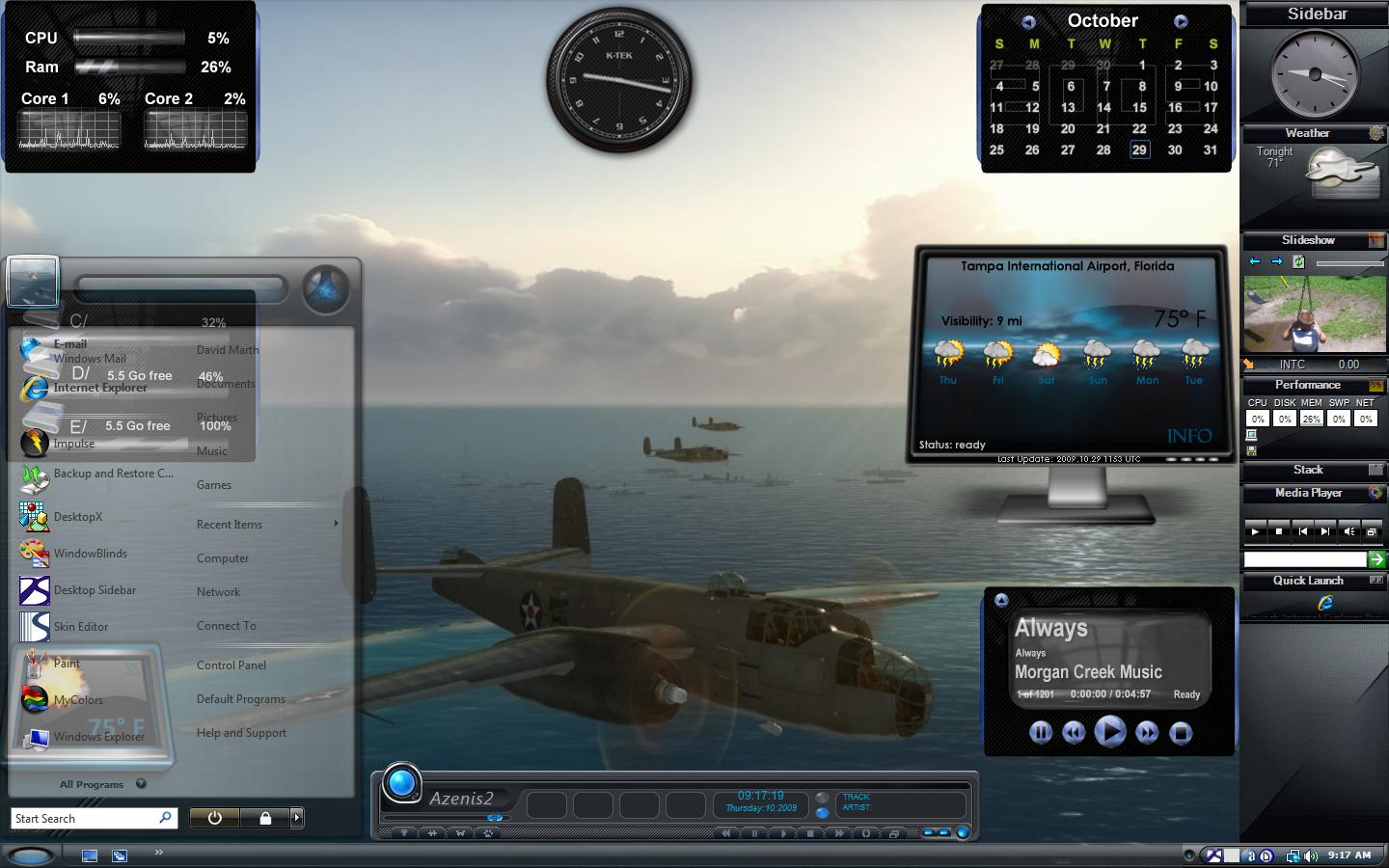Click the Slideshow progress slider in sidebar

(1349, 263)
